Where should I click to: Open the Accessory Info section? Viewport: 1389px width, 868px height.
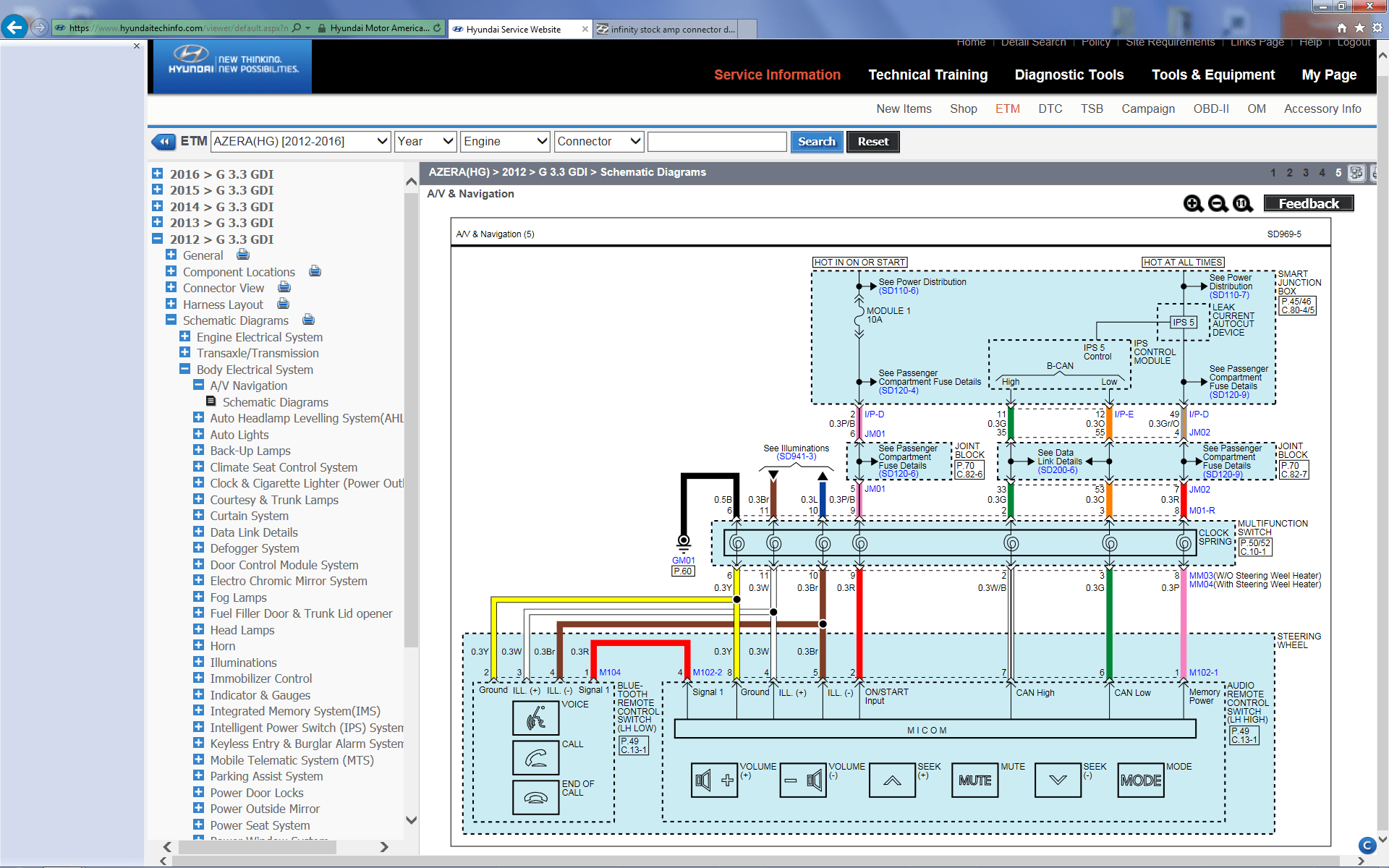click(x=1322, y=109)
